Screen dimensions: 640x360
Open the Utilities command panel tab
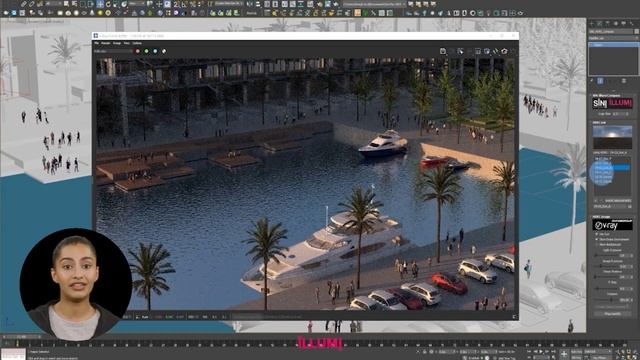pyautogui.click(x=631, y=24)
